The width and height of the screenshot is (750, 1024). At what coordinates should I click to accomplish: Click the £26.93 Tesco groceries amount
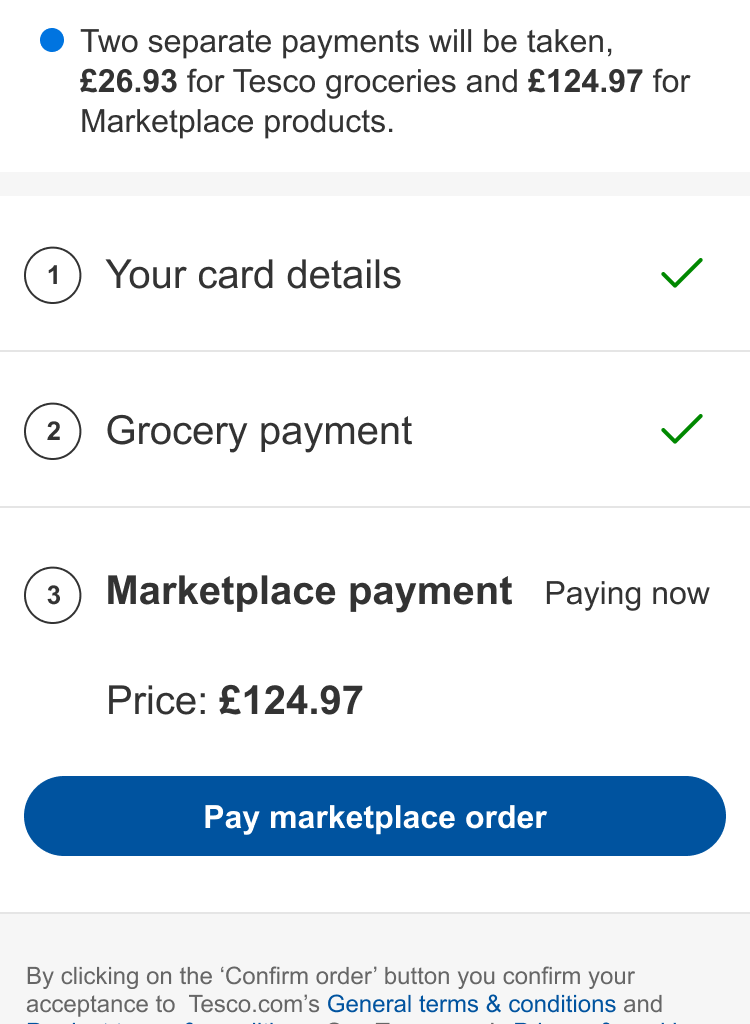129,81
